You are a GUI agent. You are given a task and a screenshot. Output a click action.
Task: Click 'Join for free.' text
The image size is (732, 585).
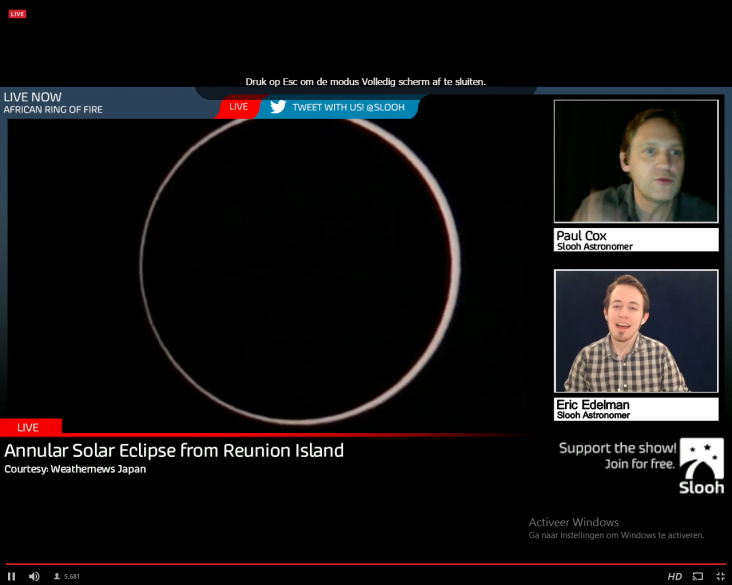[x=640, y=464]
